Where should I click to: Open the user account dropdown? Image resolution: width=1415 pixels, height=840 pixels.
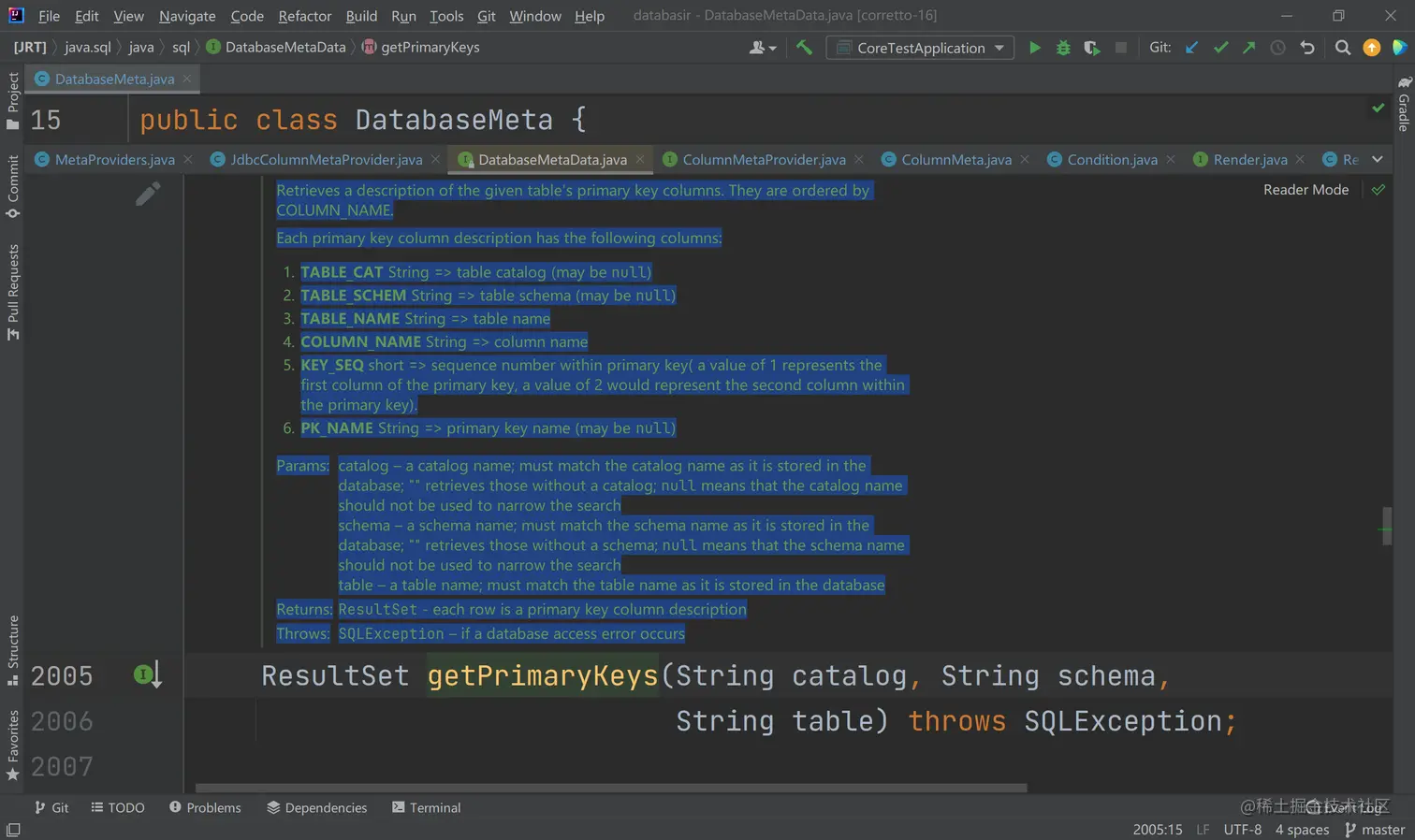(763, 48)
